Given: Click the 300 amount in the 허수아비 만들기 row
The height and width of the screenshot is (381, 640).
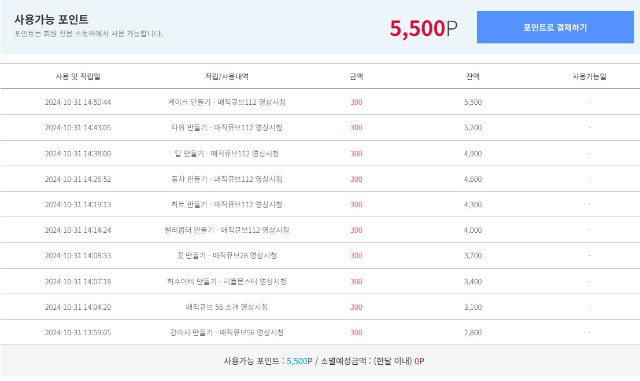Looking at the screenshot, I should [x=356, y=281].
